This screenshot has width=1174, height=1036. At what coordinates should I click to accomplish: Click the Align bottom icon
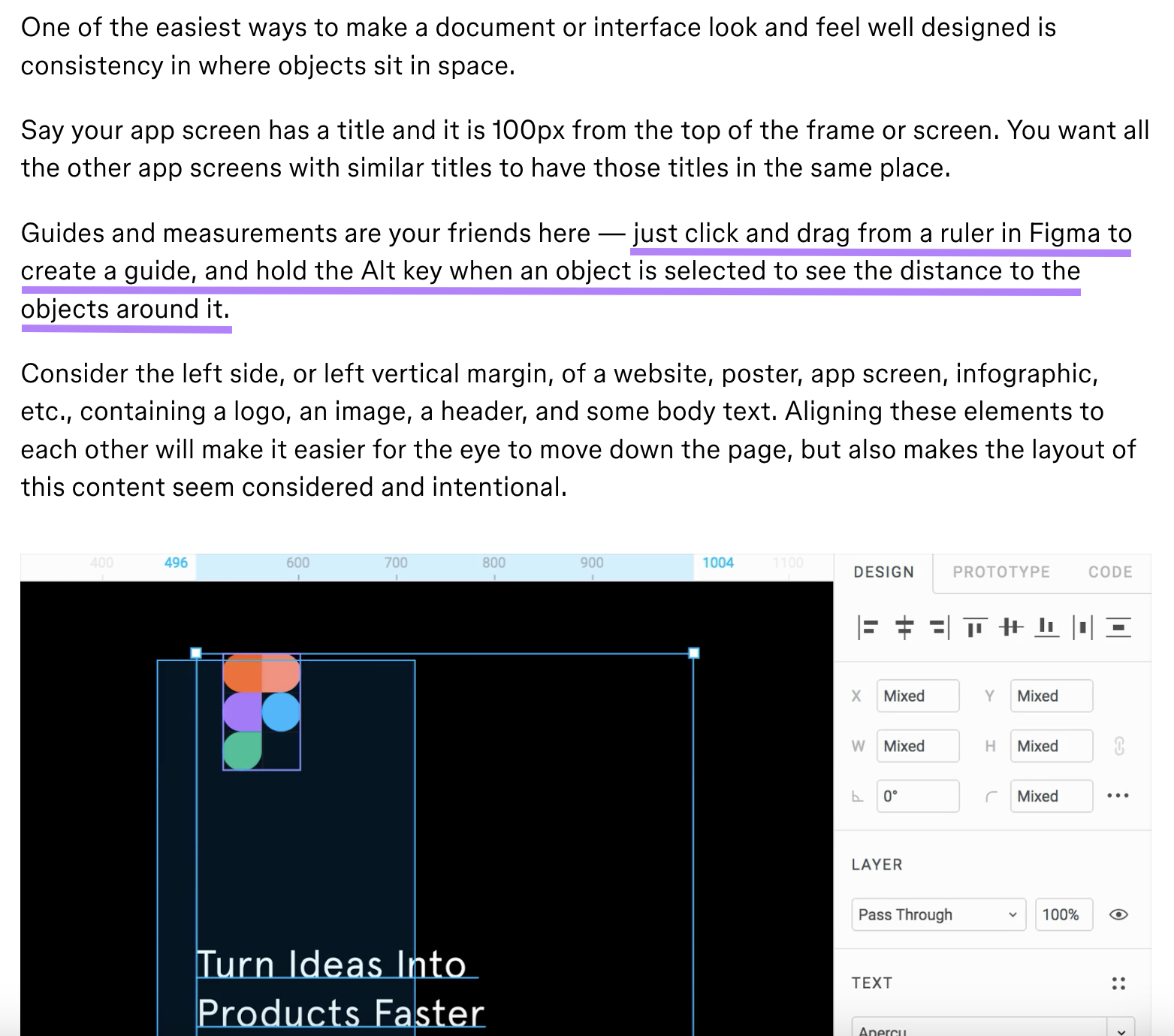tap(1046, 627)
